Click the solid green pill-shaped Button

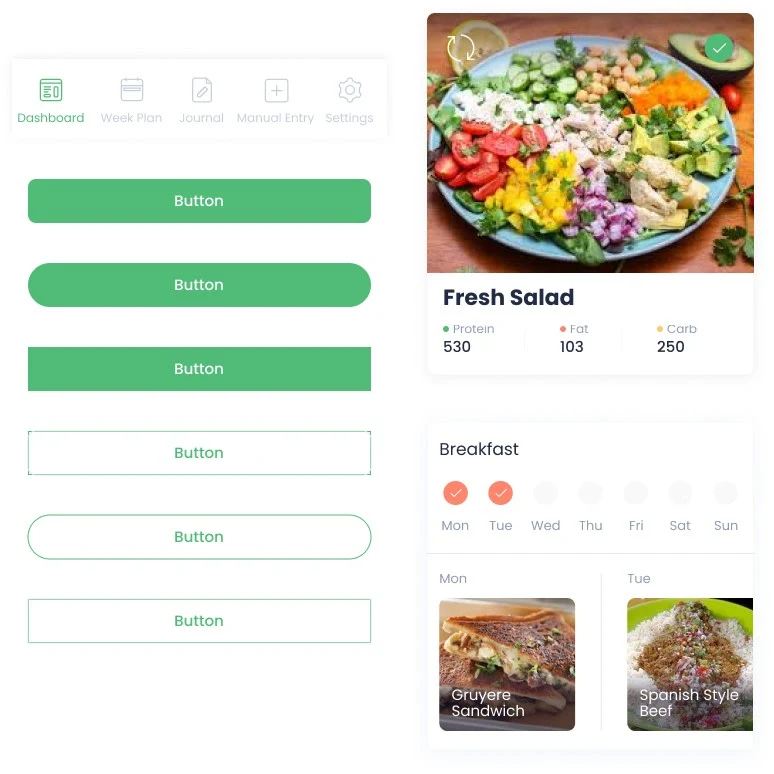pyautogui.click(x=199, y=285)
